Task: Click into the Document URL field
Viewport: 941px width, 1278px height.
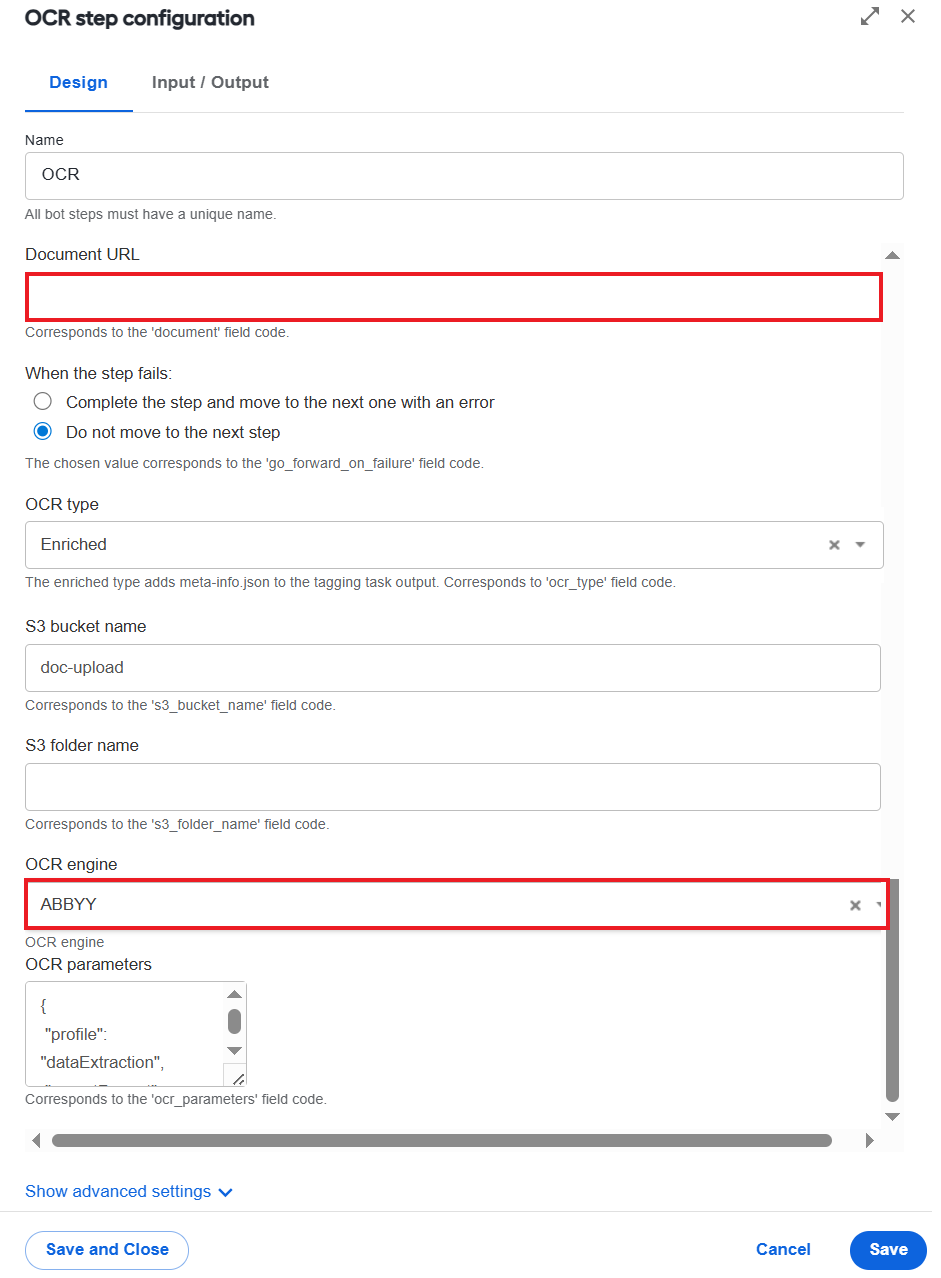Action: [454, 297]
